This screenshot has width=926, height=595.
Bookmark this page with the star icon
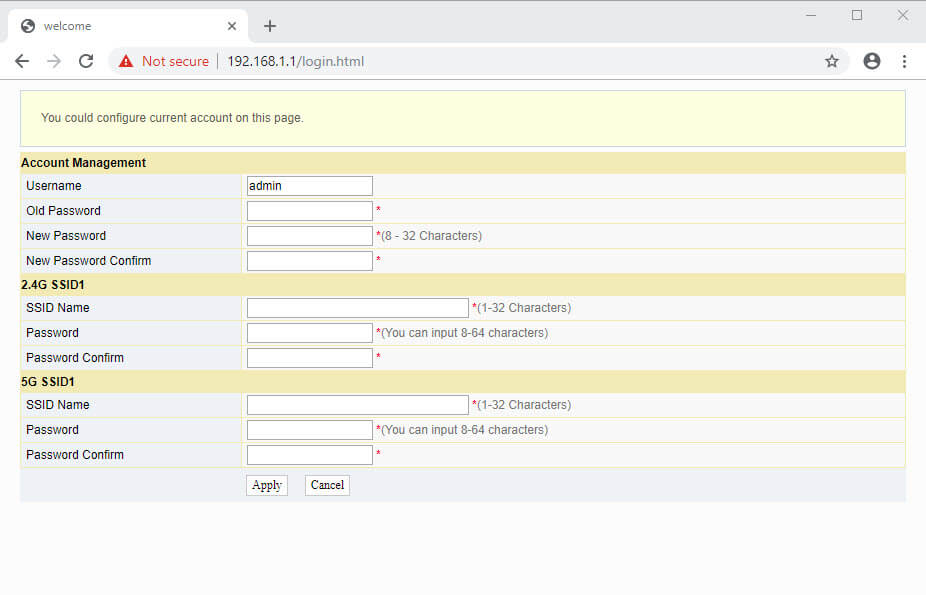(831, 61)
